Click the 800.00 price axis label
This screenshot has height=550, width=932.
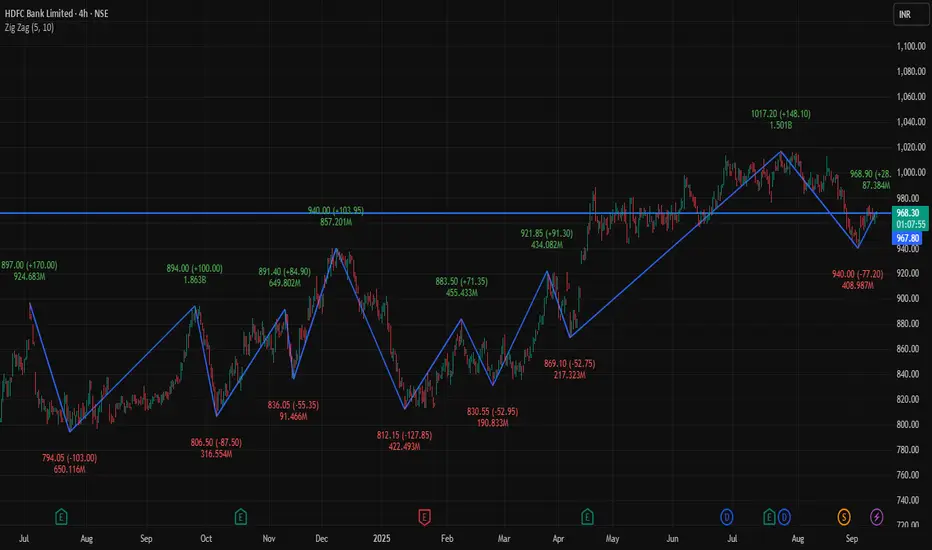click(x=908, y=425)
